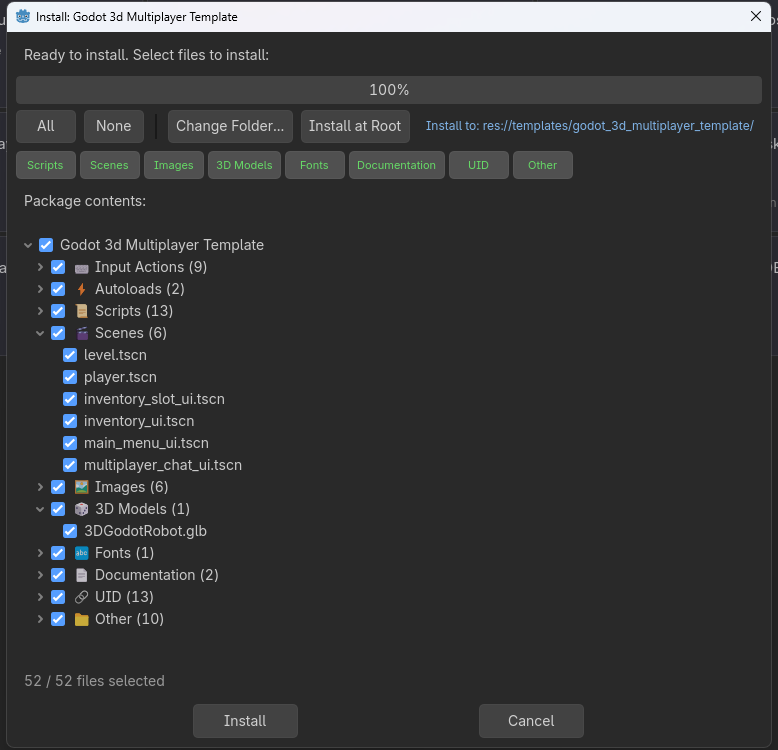
Task: Click the Scripts scroll icon
Action: (x=81, y=311)
